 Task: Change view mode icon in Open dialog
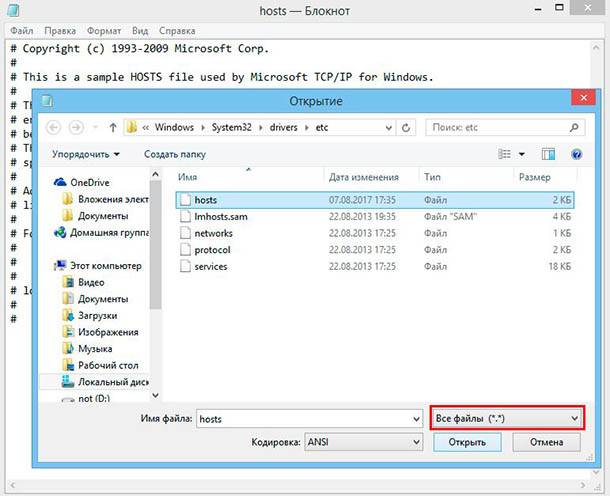504,154
